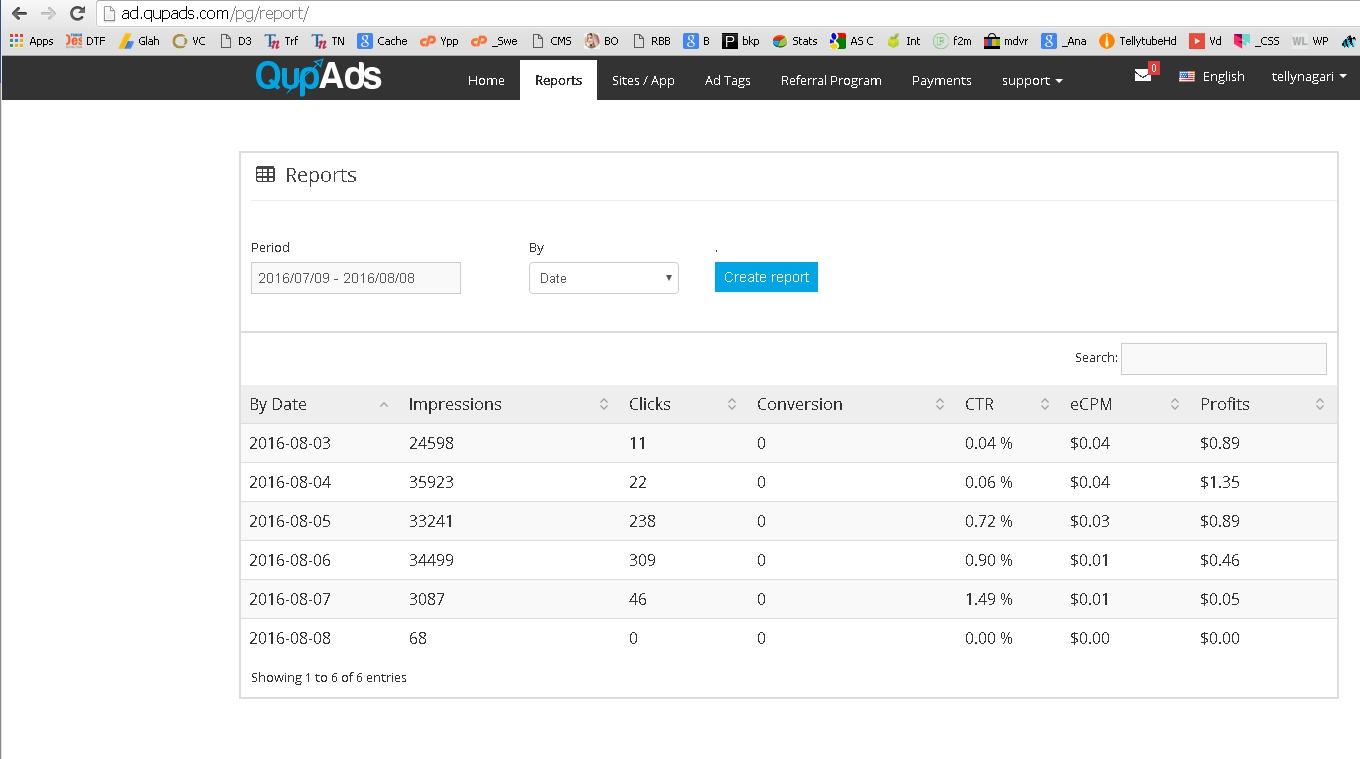Image resolution: width=1360 pixels, height=759 pixels.
Task: Click the browser forward arrow
Action: (x=48, y=14)
